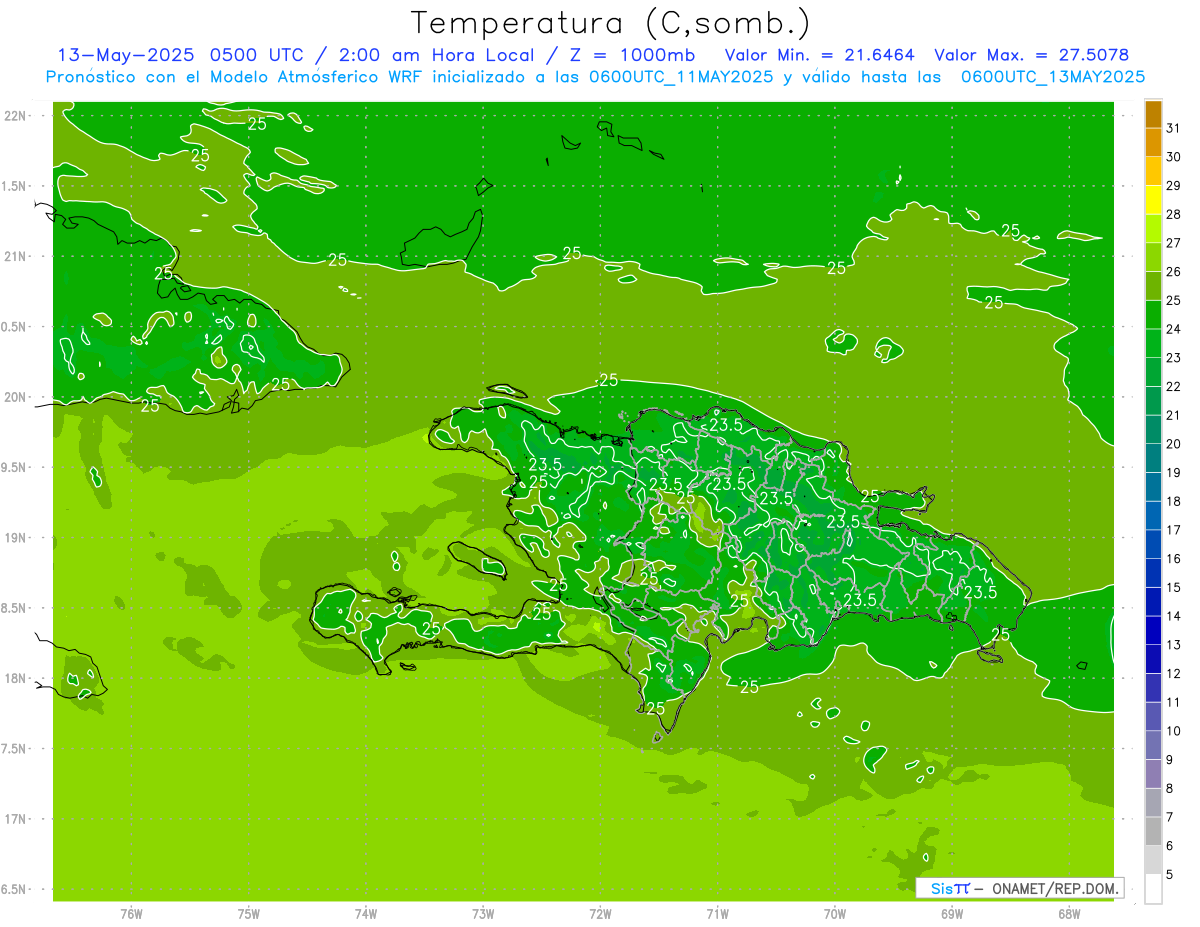
Task: Click the '73W' longitude axis label
Action: [483, 914]
